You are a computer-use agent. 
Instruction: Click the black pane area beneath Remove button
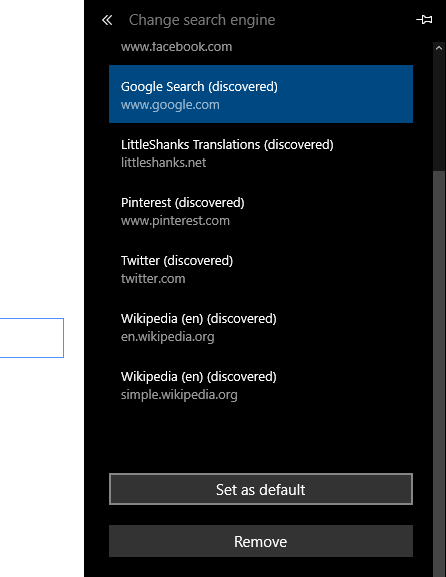(261, 567)
